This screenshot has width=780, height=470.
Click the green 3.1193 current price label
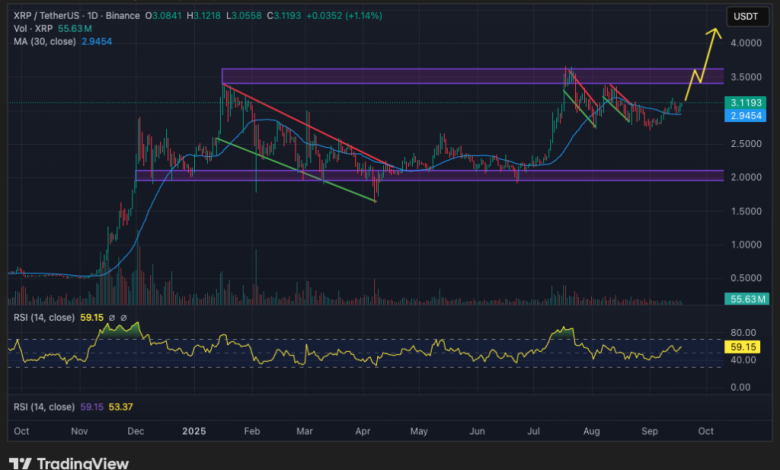pyautogui.click(x=744, y=102)
